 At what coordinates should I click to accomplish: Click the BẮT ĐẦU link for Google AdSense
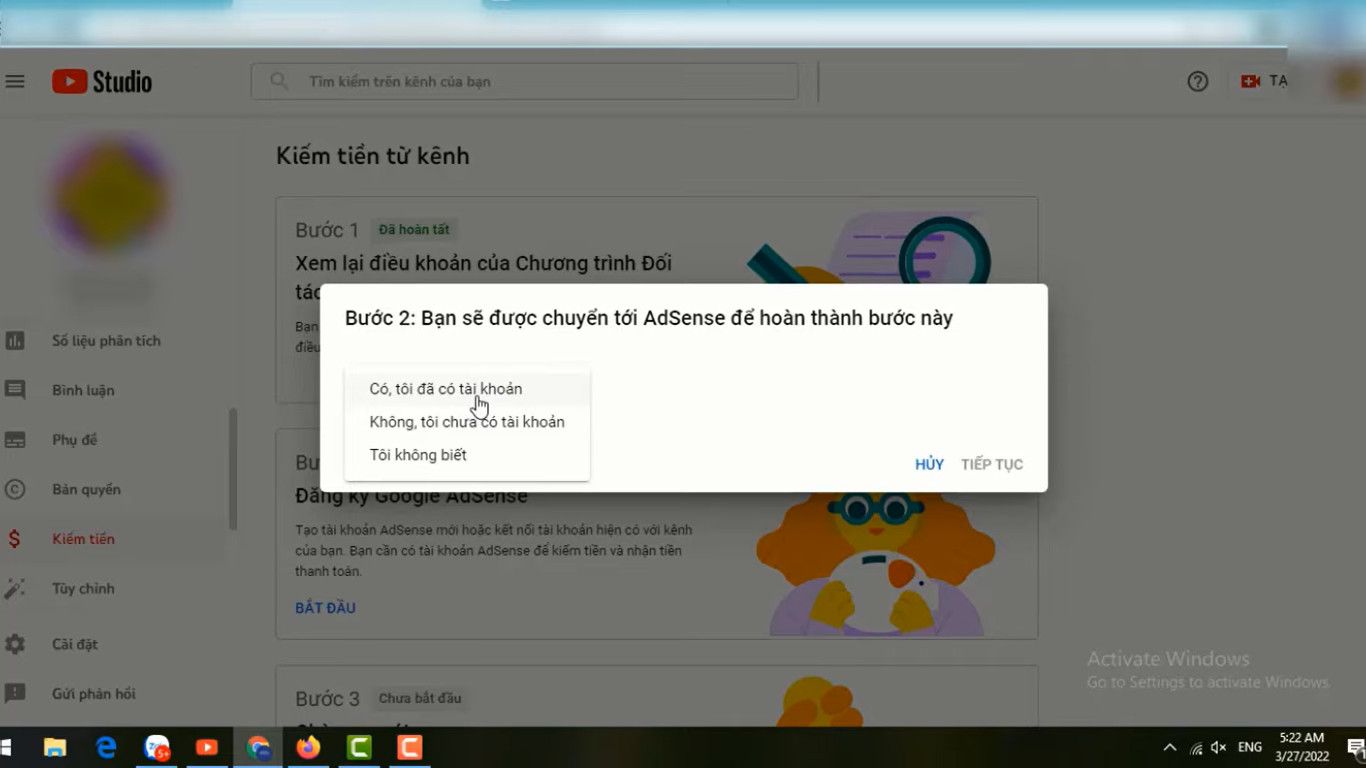click(325, 607)
